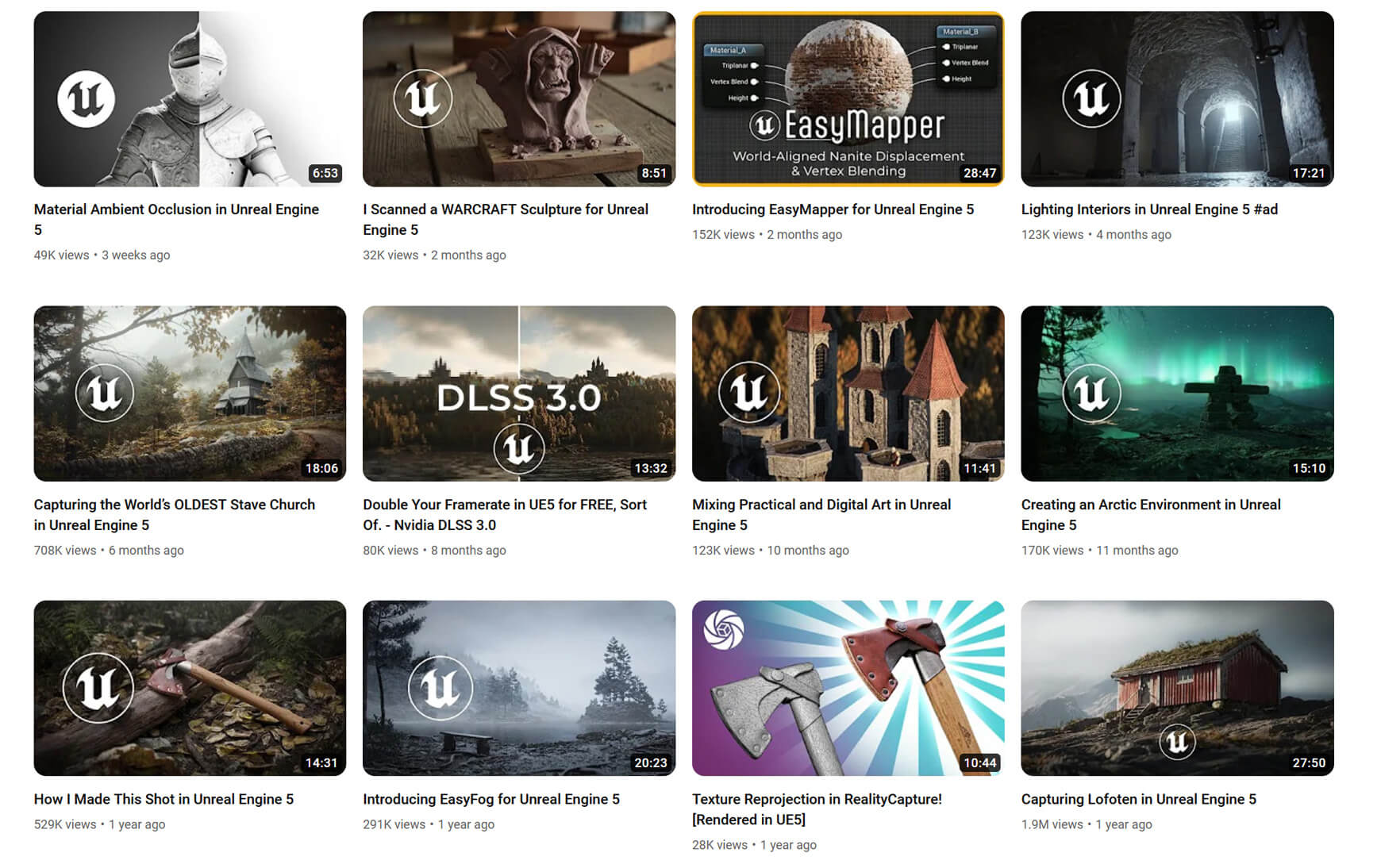Click '28K views • 1 year ago' text
The height and width of the screenshot is (868, 1381).
pyautogui.click(x=754, y=845)
